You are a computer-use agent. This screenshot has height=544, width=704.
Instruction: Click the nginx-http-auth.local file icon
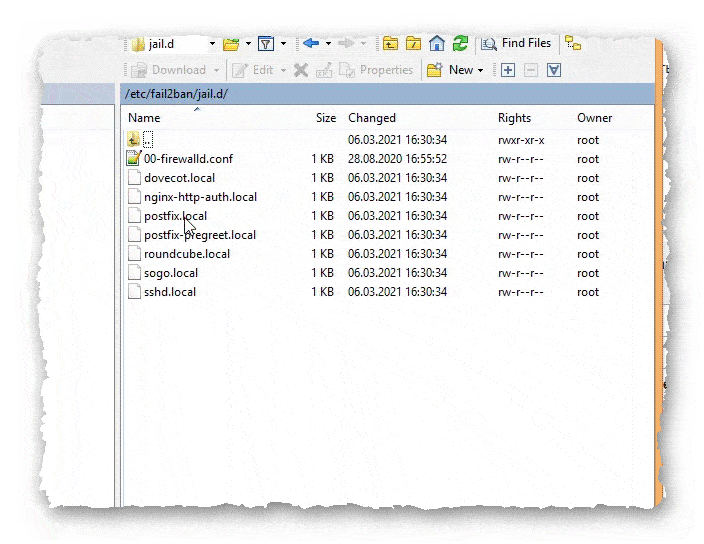click(x=134, y=197)
